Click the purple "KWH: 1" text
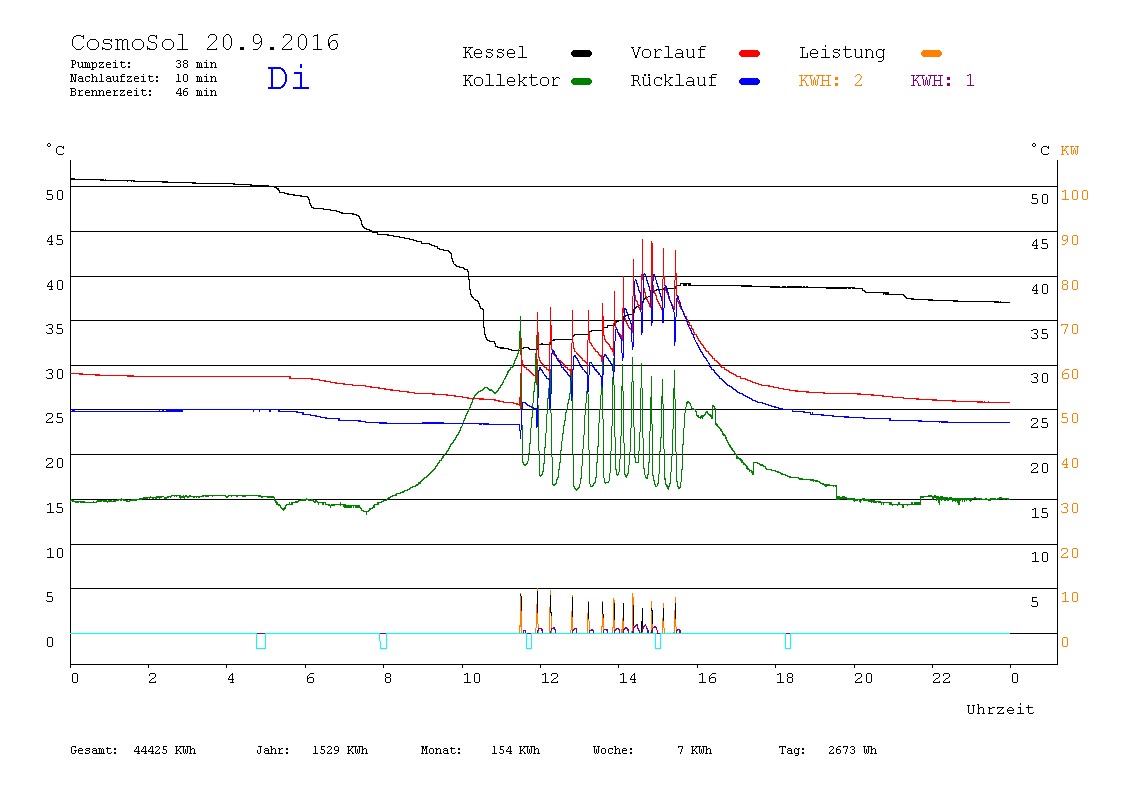Viewport: 1148px width, 812px height. tap(943, 81)
